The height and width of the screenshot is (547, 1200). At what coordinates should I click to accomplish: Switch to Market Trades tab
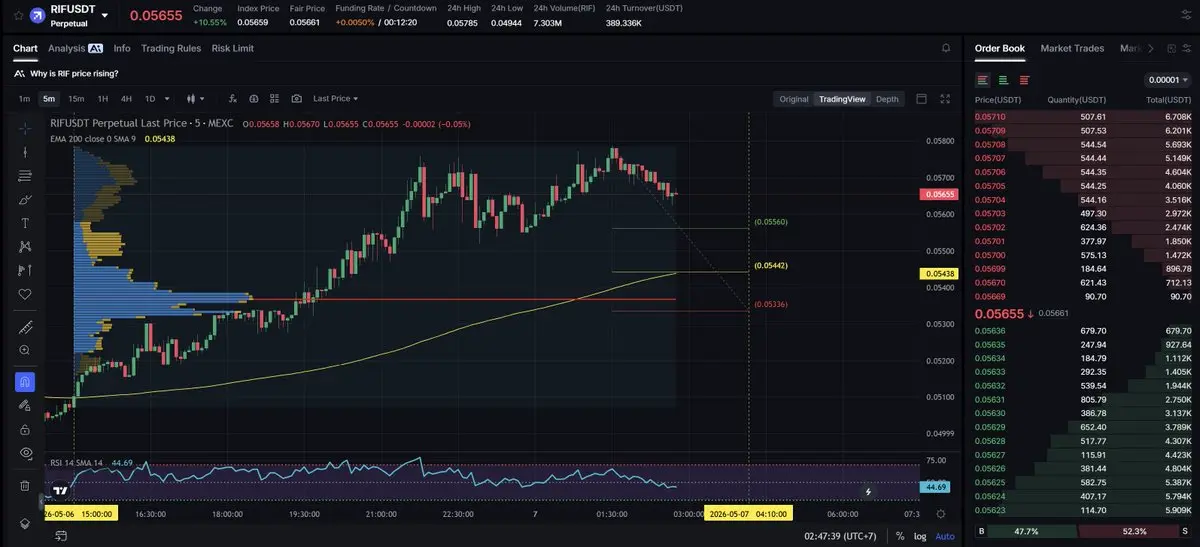click(x=1072, y=48)
